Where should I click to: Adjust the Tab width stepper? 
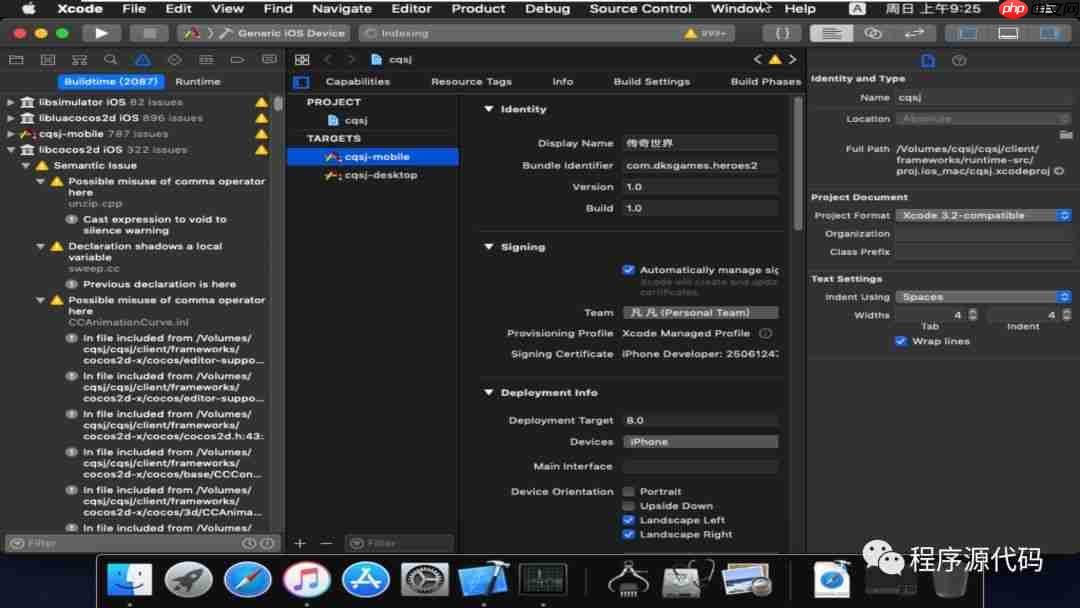click(972, 315)
